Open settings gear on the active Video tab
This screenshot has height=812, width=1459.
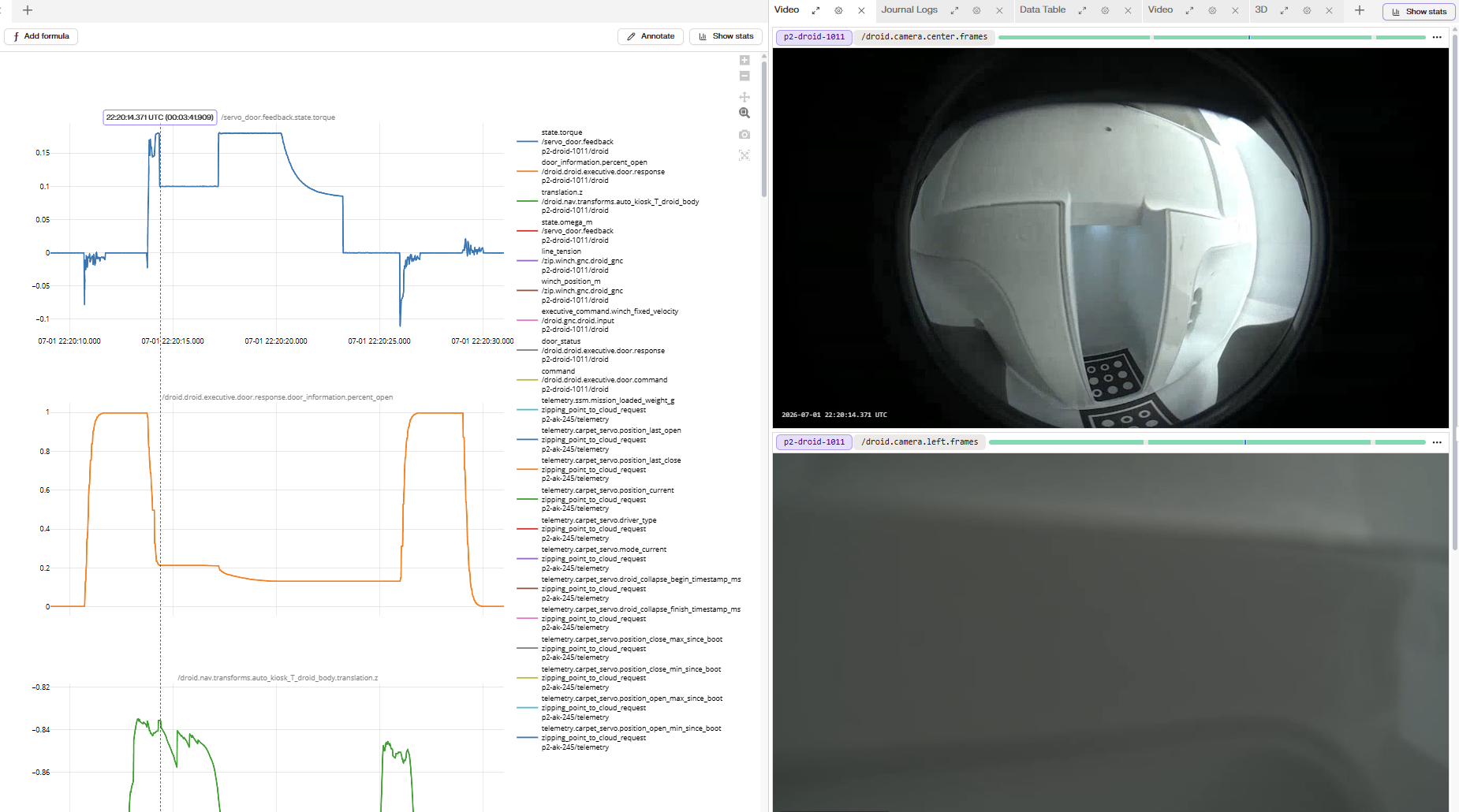pyautogui.click(x=838, y=10)
